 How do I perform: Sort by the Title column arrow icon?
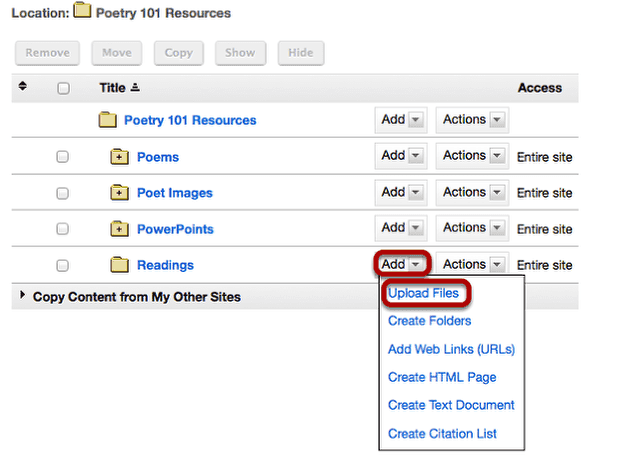tap(135, 87)
